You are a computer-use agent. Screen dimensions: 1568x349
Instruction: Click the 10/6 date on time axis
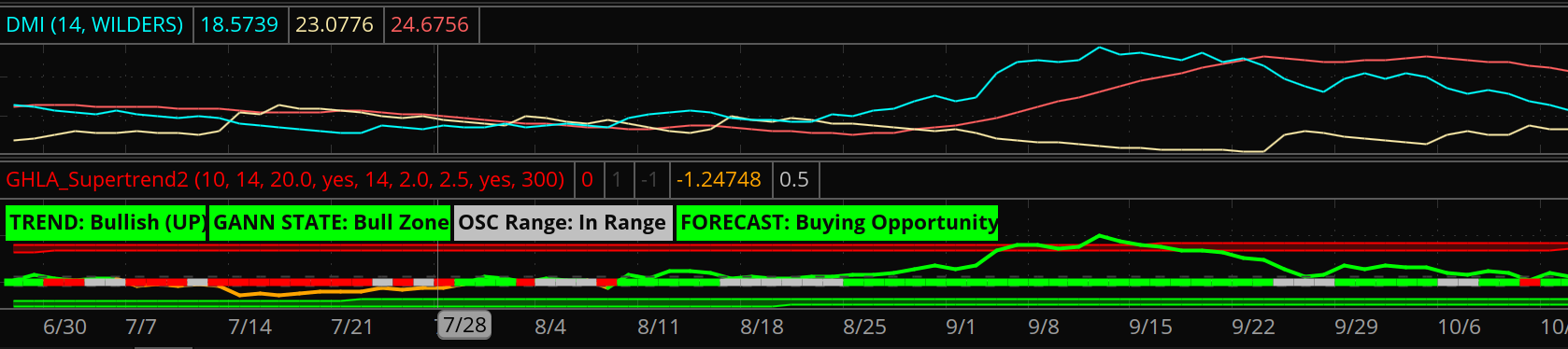tap(1458, 327)
